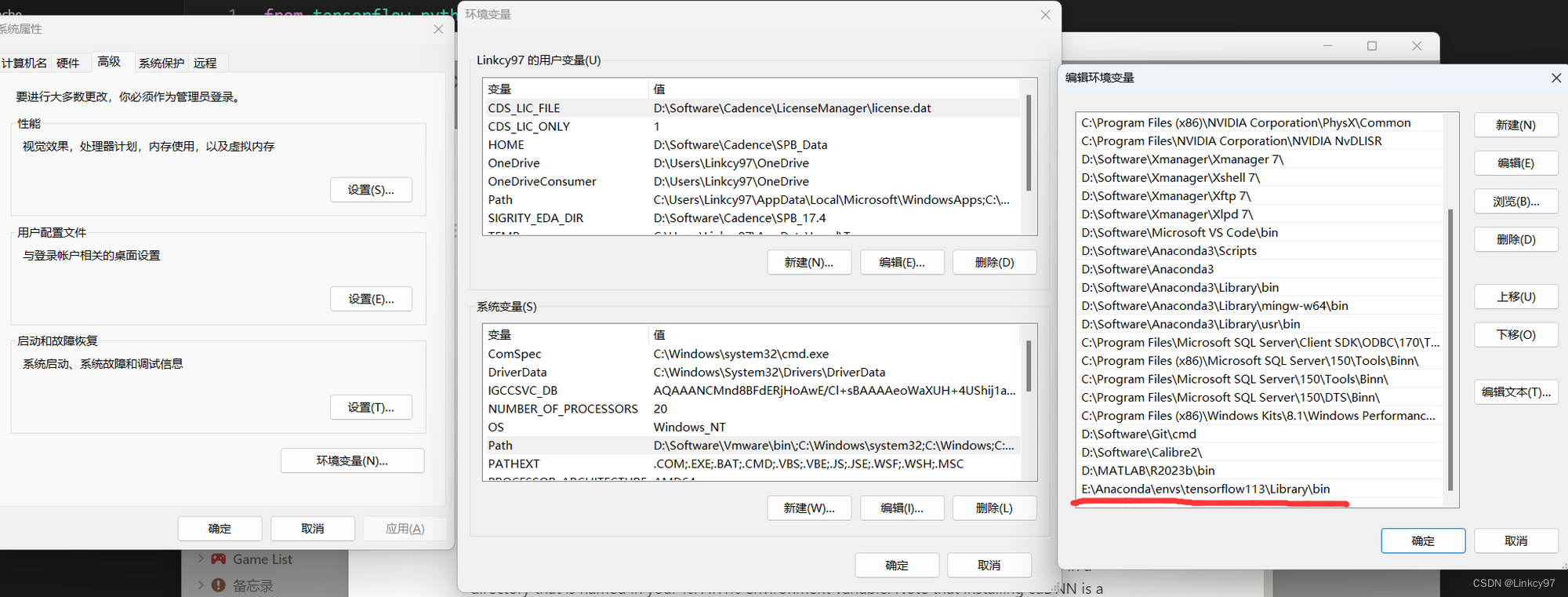The image size is (1568, 597).
Task: Click 确定 in System Properties window
Action: click(x=220, y=529)
